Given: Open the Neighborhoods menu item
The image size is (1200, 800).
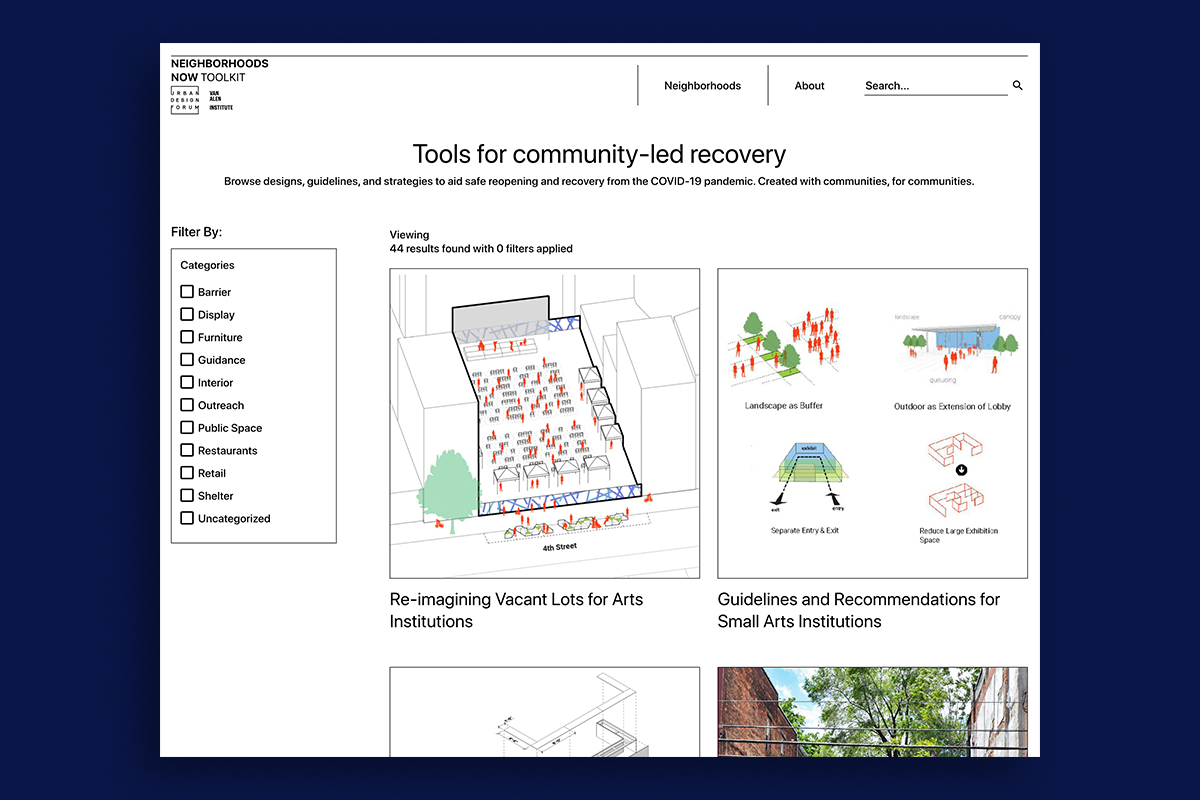Looking at the screenshot, I should pyautogui.click(x=702, y=85).
